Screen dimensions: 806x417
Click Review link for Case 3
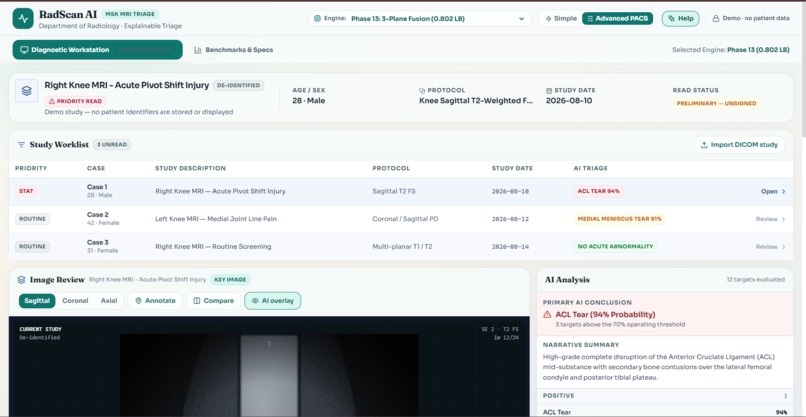[771, 247]
